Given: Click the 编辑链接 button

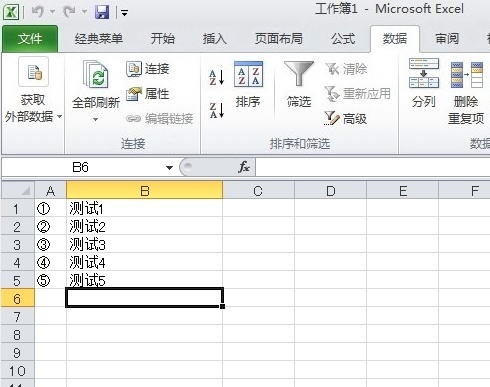Looking at the screenshot, I should coord(160,118).
